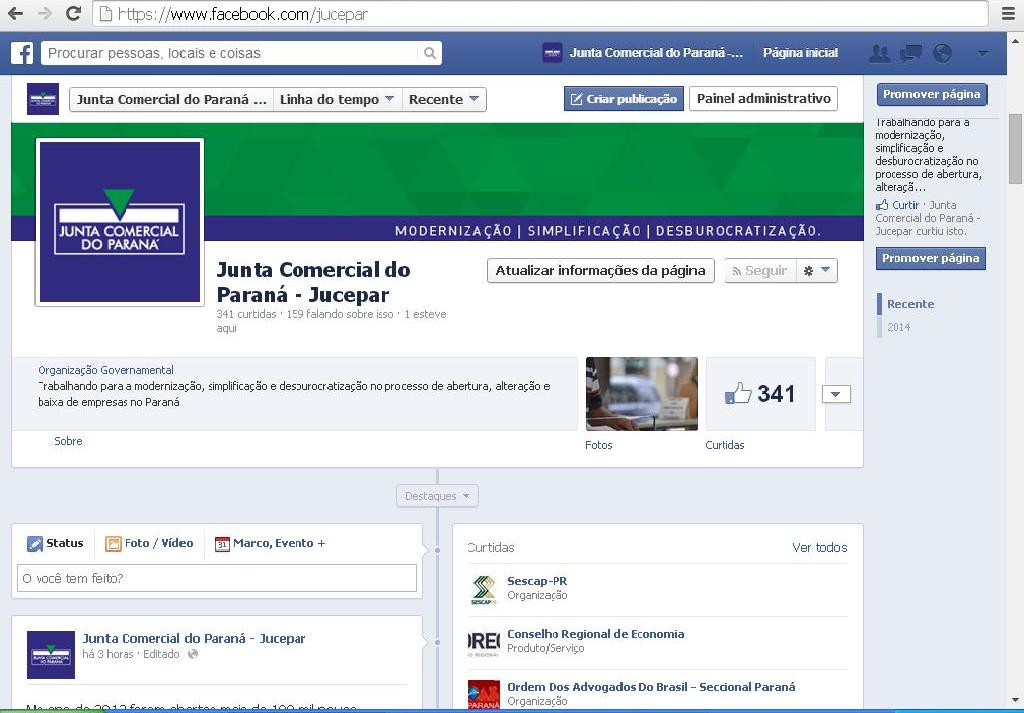Image resolution: width=1024 pixels, height=713 pixels.
Task: Click the lower Promover página button
Action: click(931, 258)
